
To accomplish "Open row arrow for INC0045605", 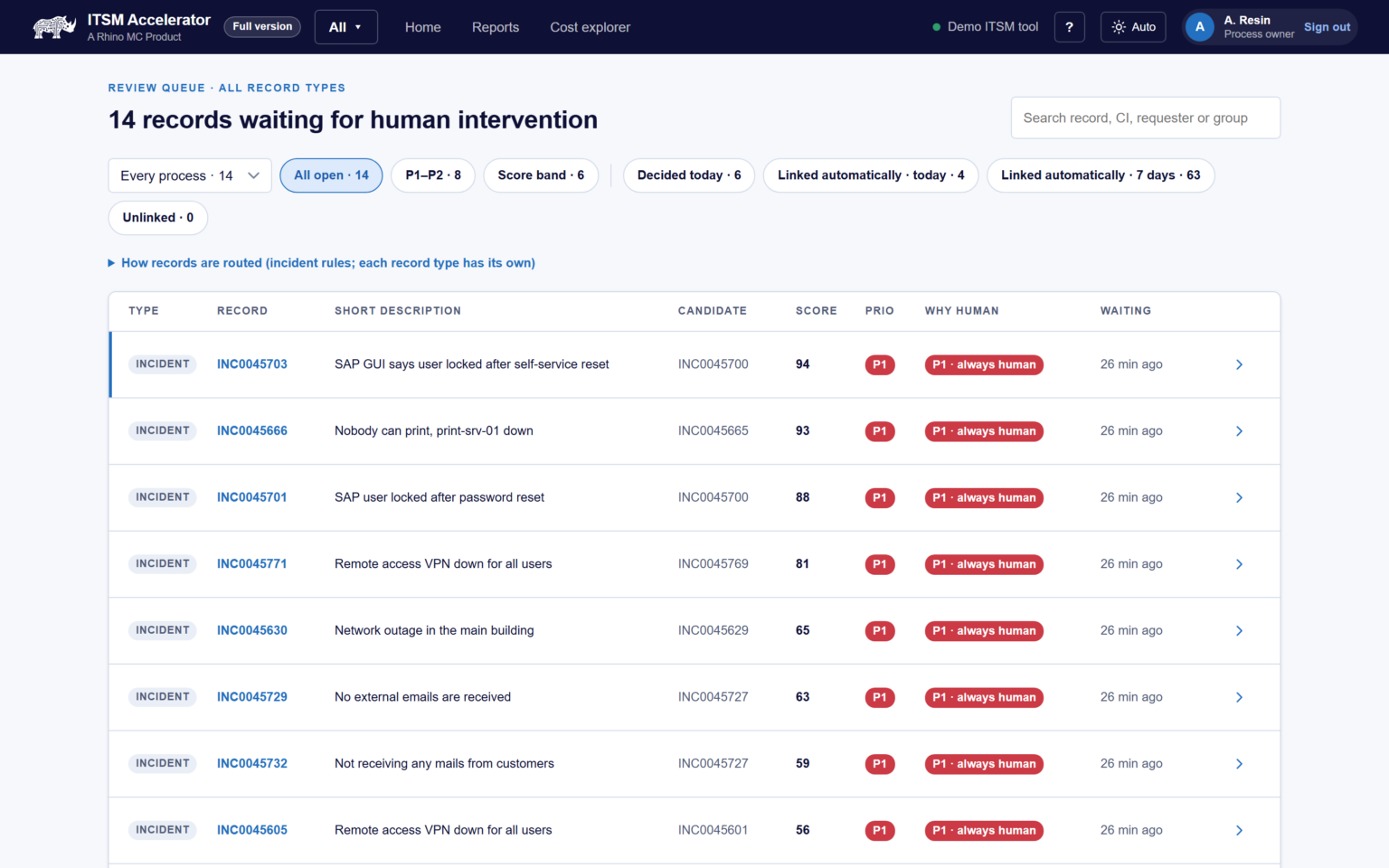I will (1239, 830).
